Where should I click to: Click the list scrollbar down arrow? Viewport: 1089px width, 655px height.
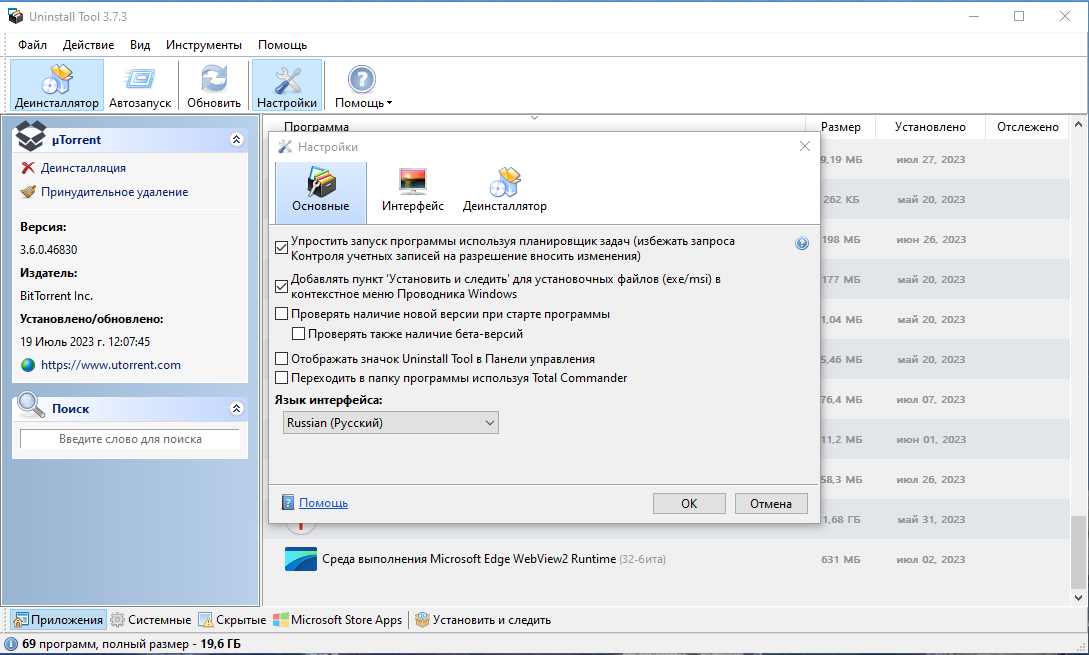tap(1078, 597)
